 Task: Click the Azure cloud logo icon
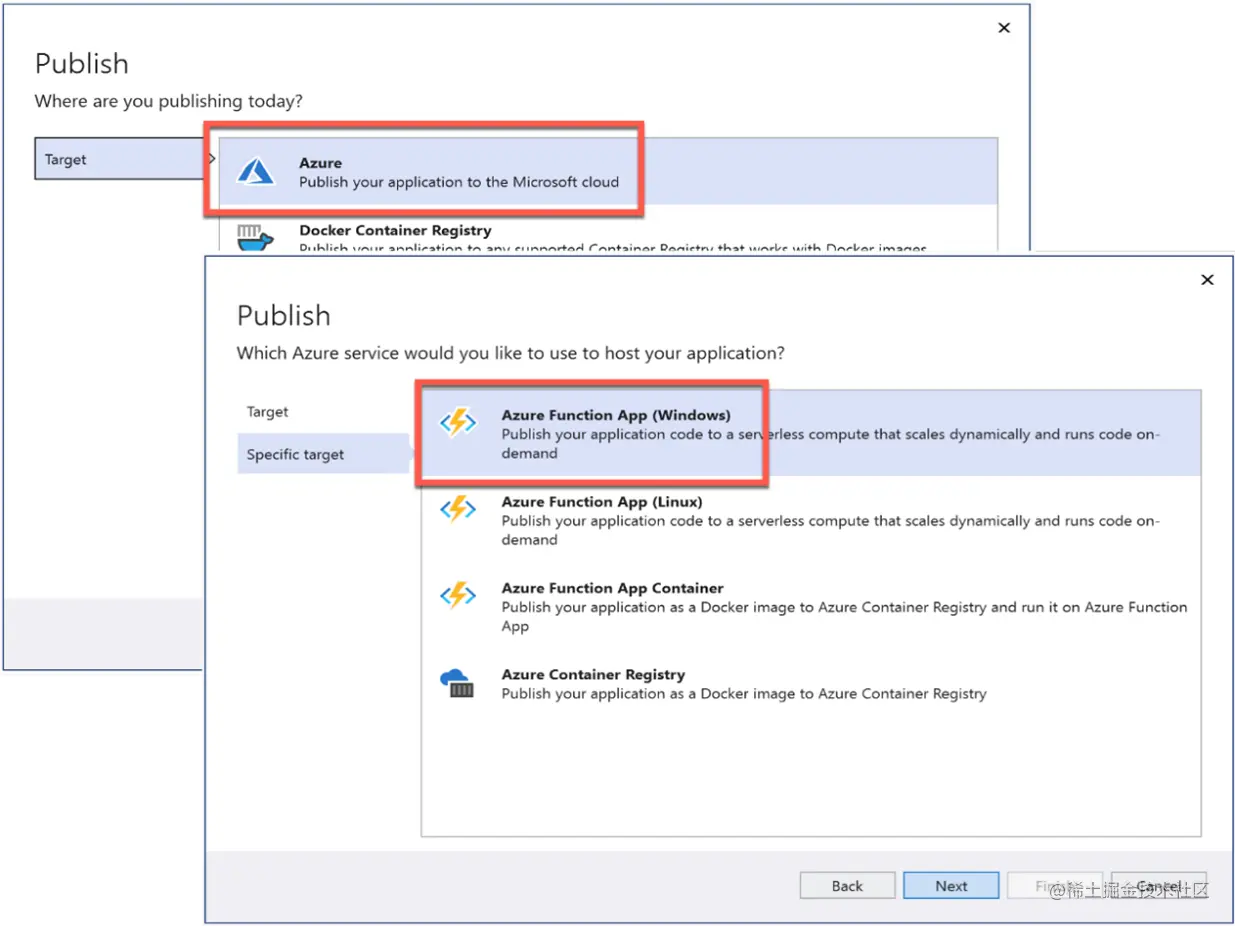pyautogui.click(x=255, y=172)
